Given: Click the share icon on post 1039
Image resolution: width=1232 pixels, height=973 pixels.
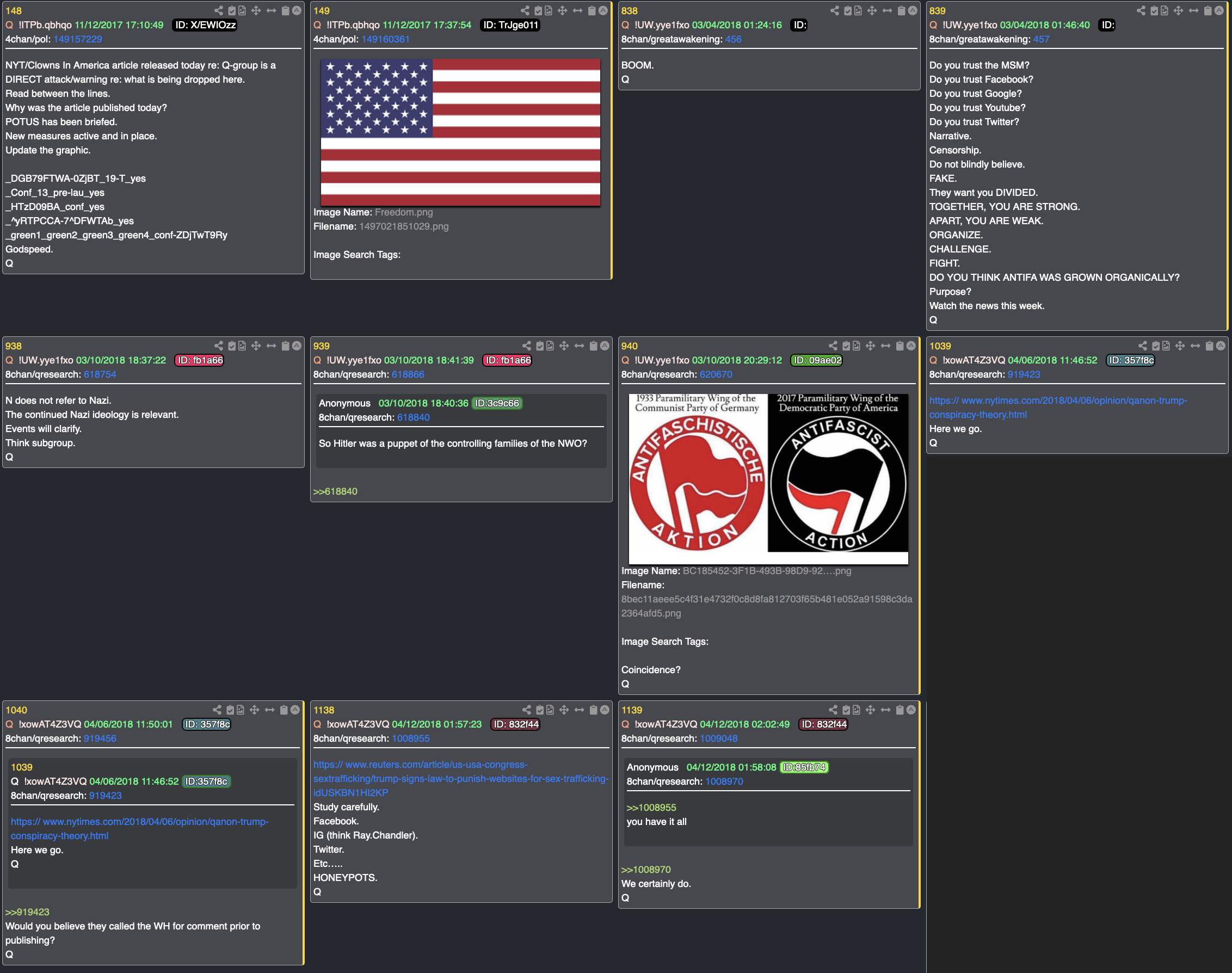Looking at the screenshot, I should (1143, 346).
